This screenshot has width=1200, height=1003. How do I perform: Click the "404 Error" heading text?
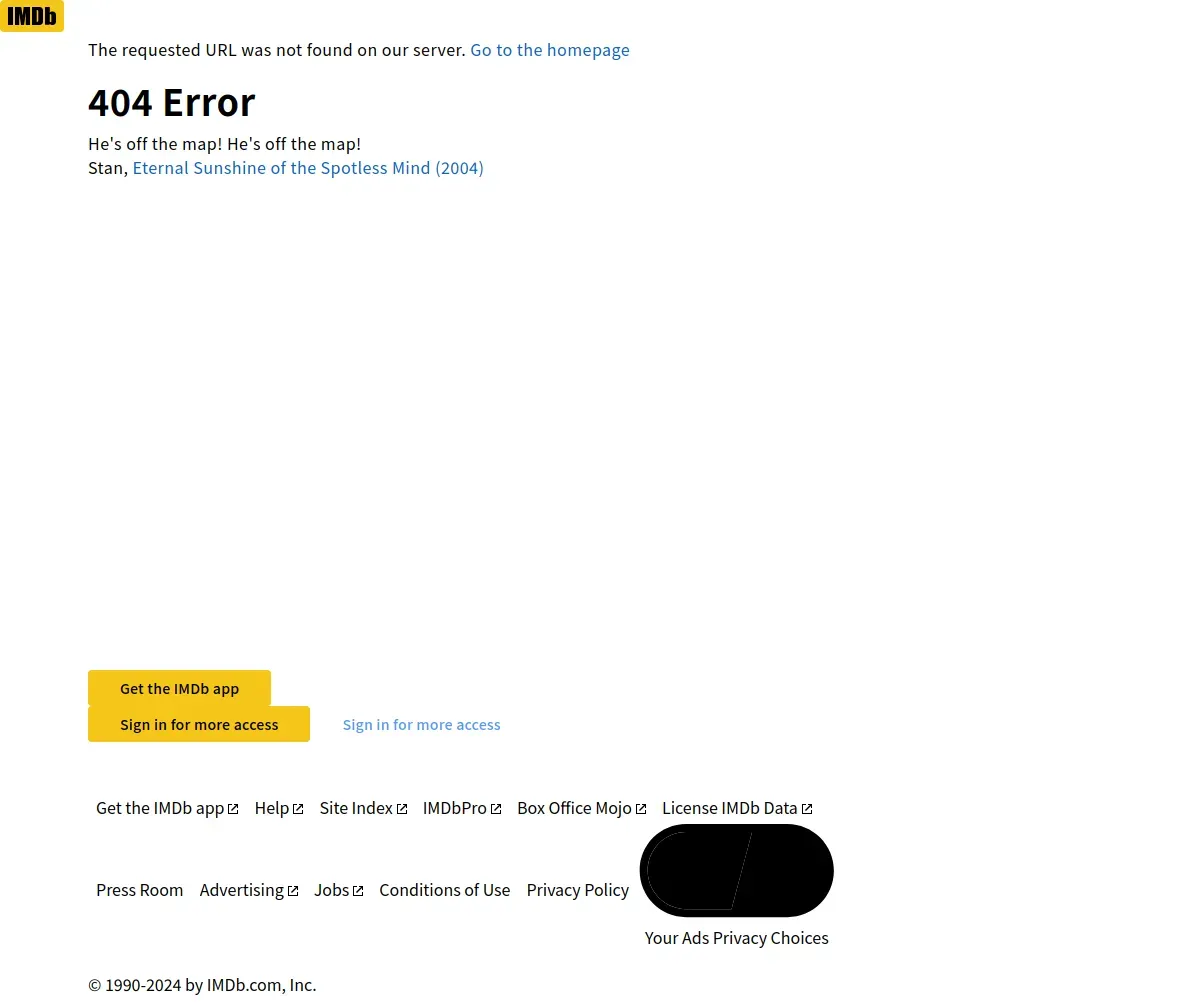pos(172,102)
